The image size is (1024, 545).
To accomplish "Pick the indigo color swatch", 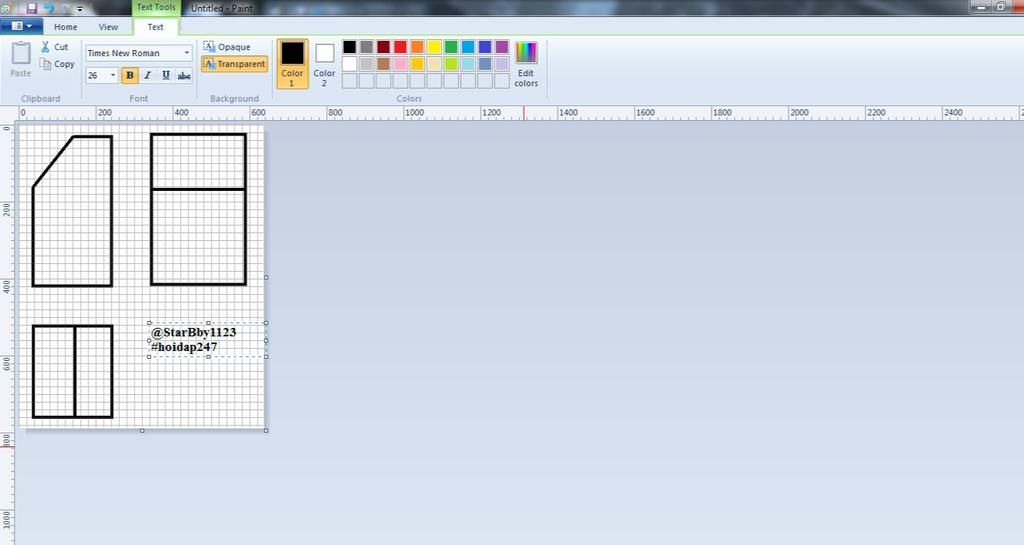I will pos(485,47).
